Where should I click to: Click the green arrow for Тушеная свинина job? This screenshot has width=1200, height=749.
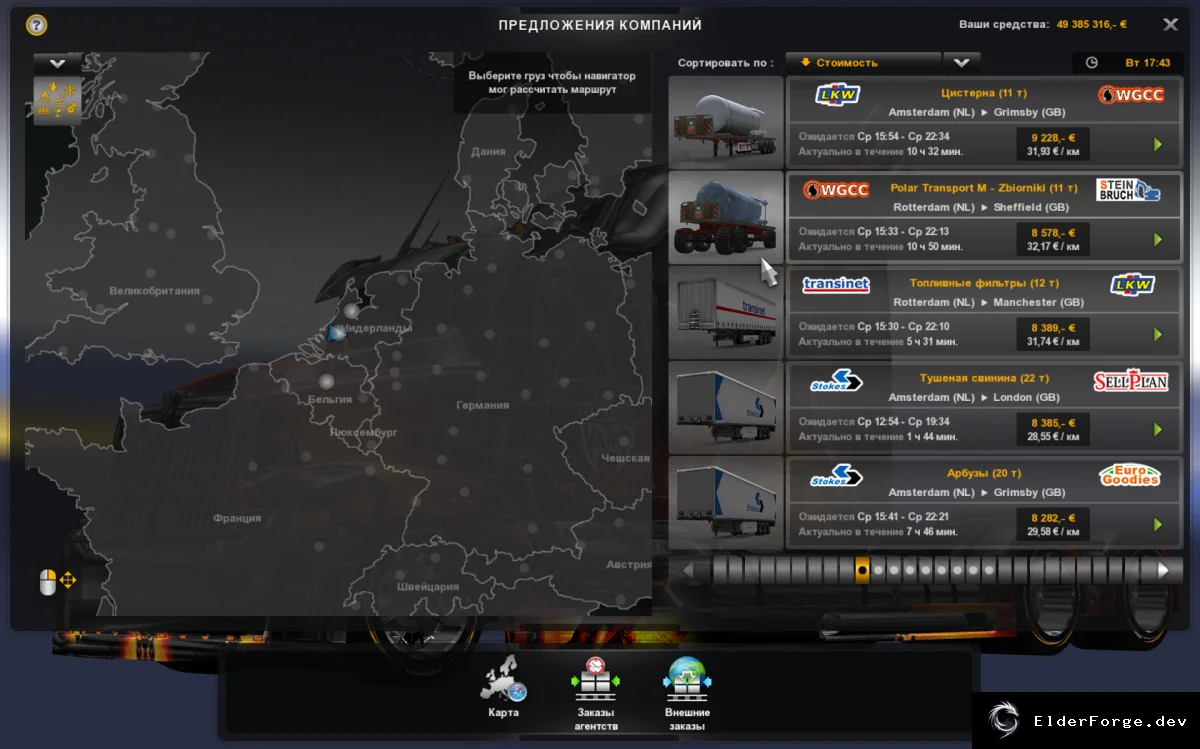click(x=1158, y=430)
